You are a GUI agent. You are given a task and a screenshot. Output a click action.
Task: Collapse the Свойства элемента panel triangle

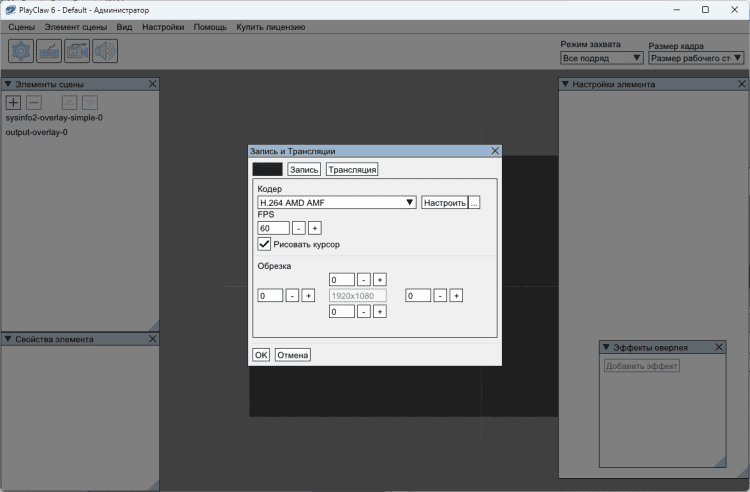tap(8, 339)
